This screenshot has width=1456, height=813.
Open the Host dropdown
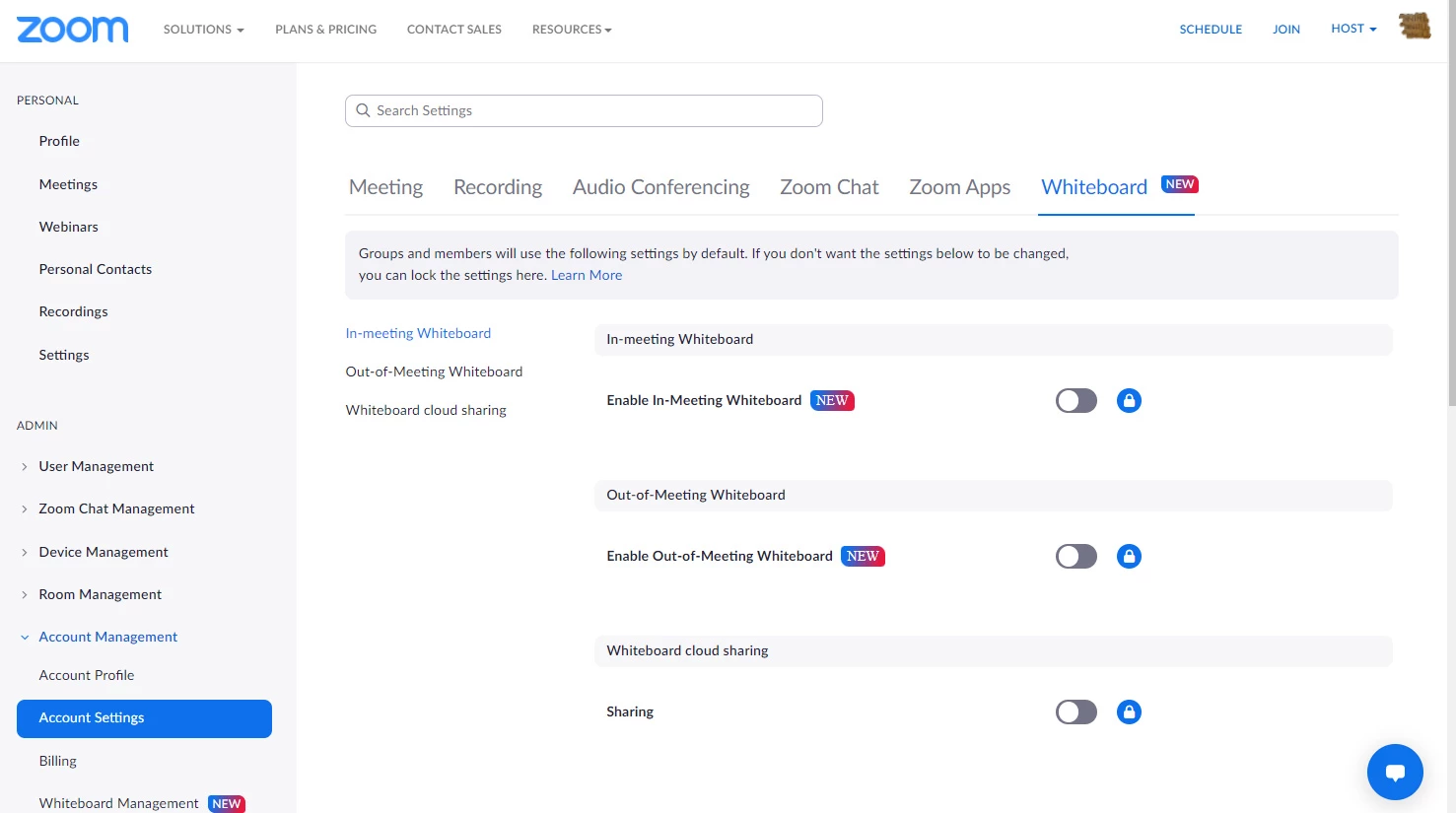point(1353,29)
